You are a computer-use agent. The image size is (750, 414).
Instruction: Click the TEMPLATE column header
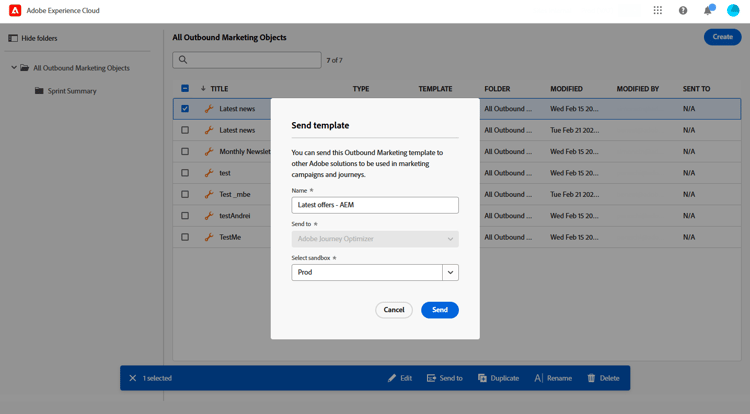point(435,88)
